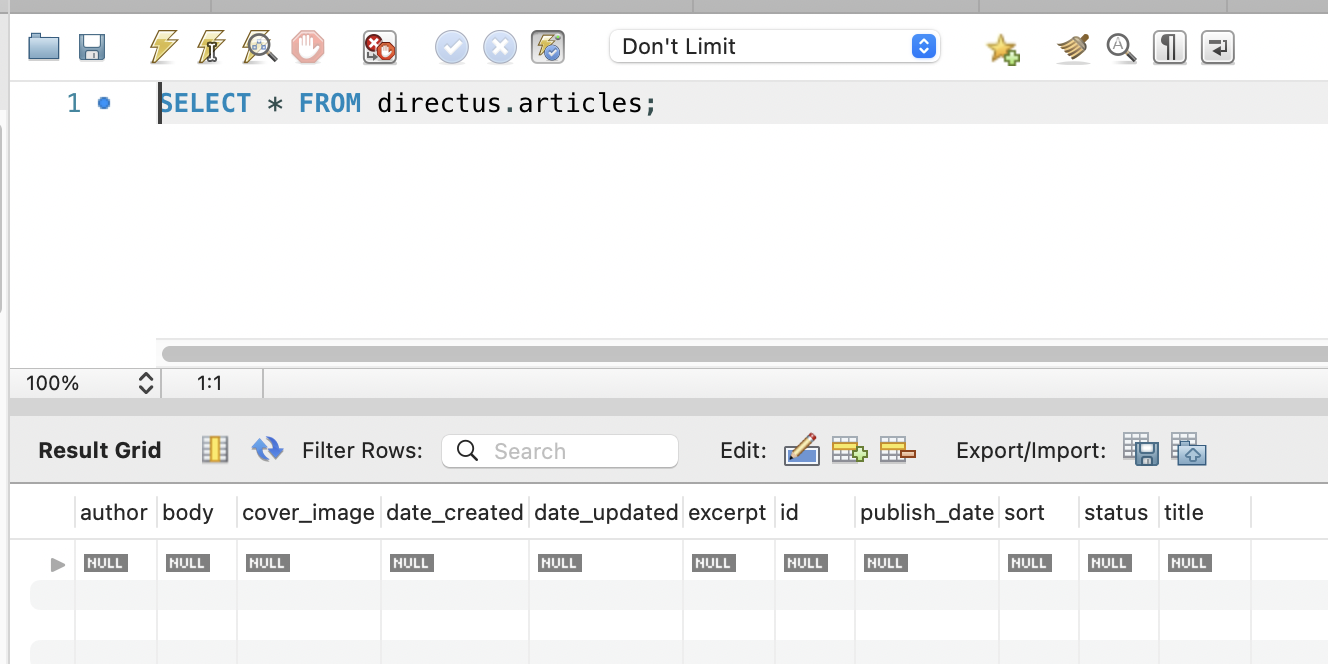Save the query as a snippet
This screenshot has width=1328, height=664.
[x=1002, y=46]
